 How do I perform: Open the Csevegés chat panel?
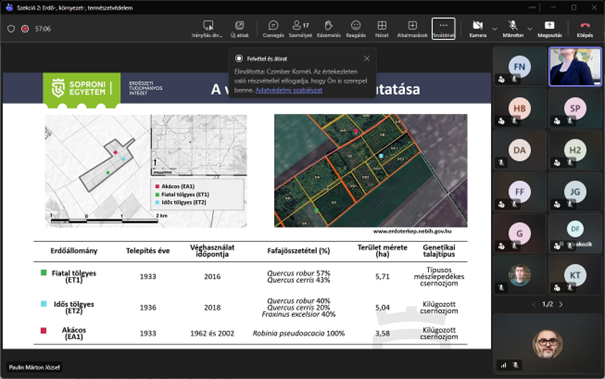point(273,29)
